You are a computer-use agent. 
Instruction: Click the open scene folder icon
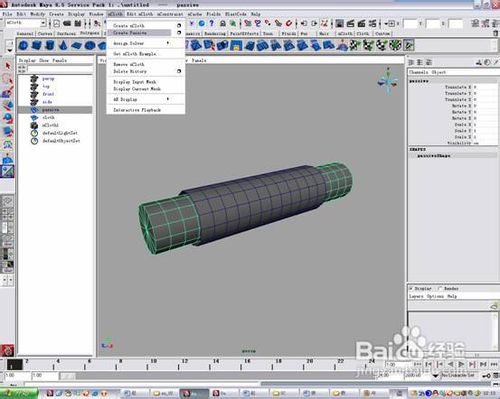pyautogui.click(x=67, y=23)
